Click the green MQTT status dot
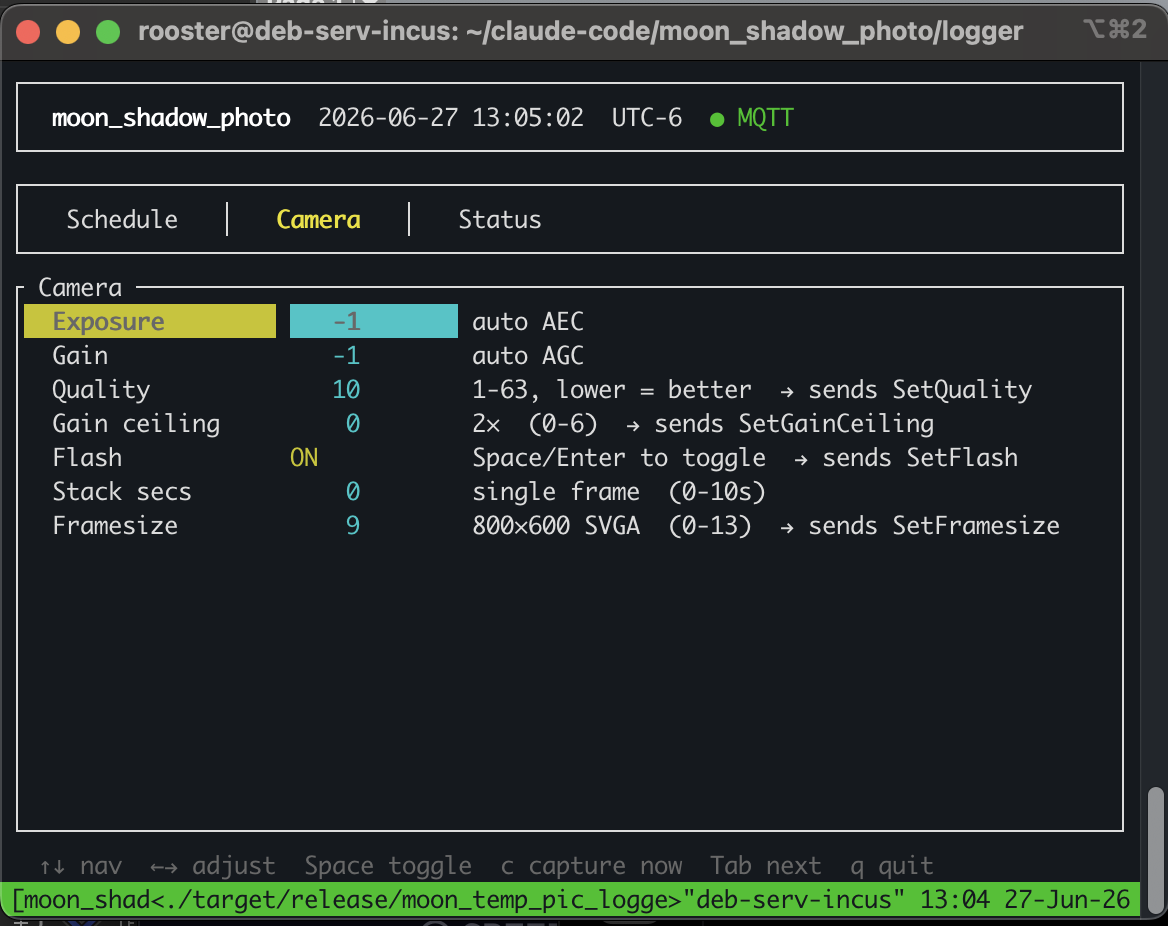Image resolution: width=1168 pixels, height=926 pixels. (x=717, y=119)
